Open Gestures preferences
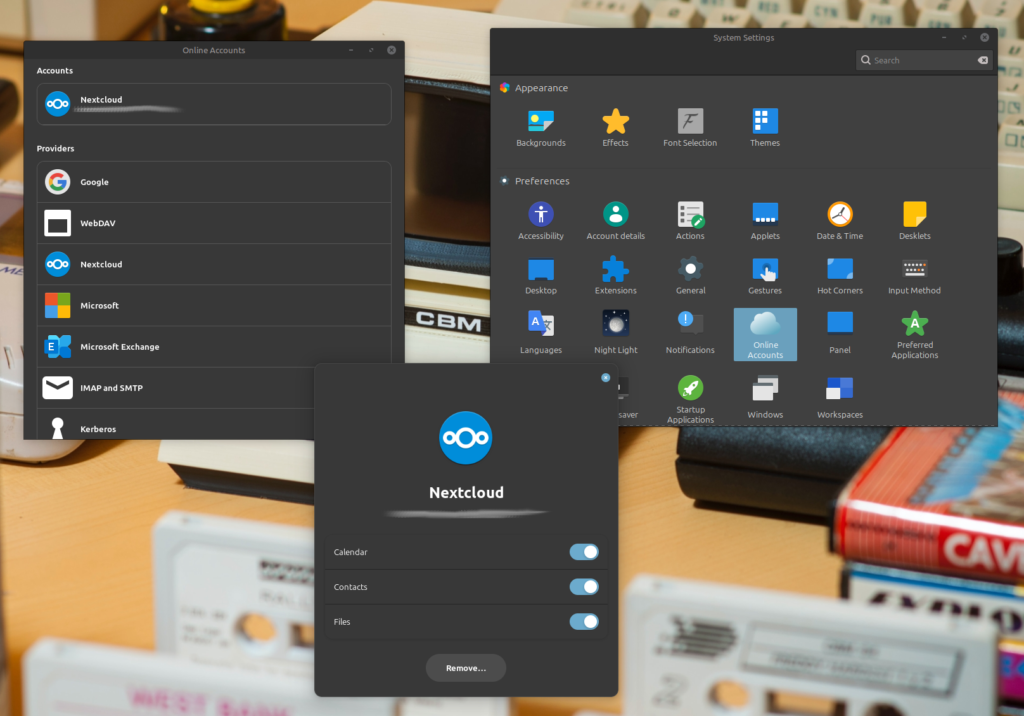This screenshot has width=1024, height=716. [x=765, y=276]
